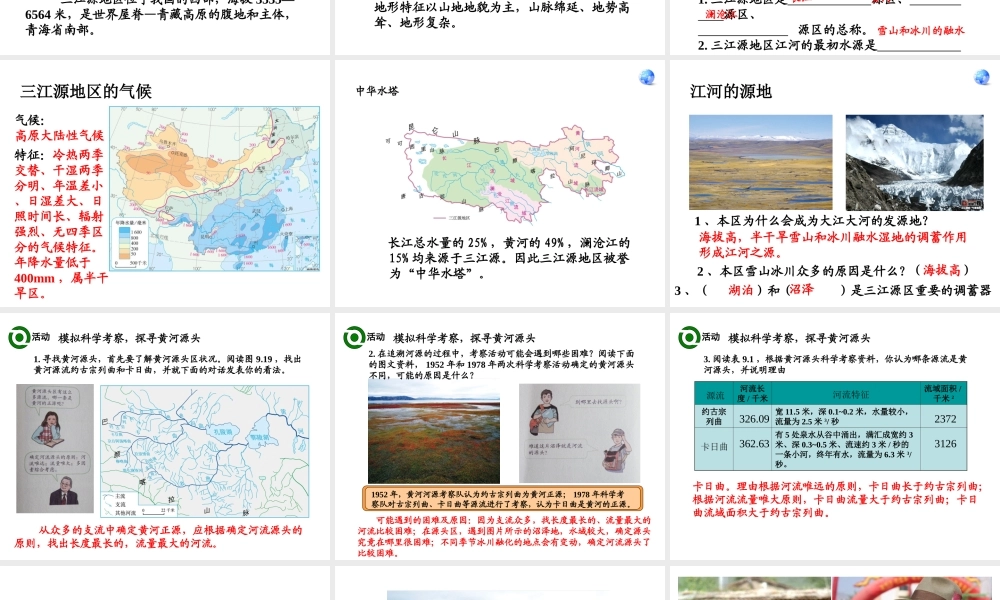Click the red answer 沼泽
The height and width of the screenshot is (600, 1000).
pyautogui.click(x=802, y=289)
